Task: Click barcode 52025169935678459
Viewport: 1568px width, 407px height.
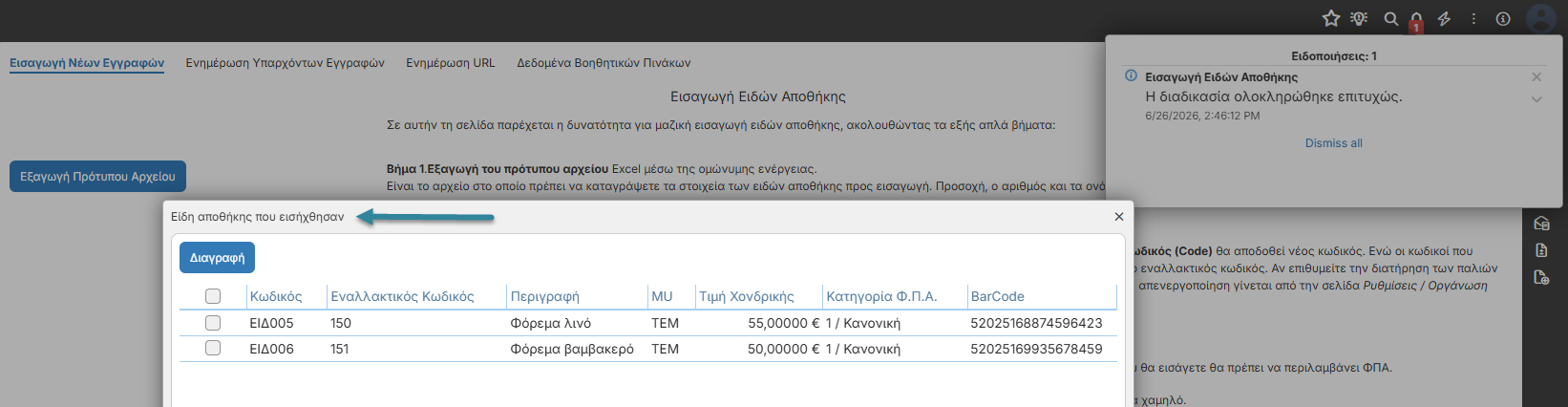Action: 1036,349
